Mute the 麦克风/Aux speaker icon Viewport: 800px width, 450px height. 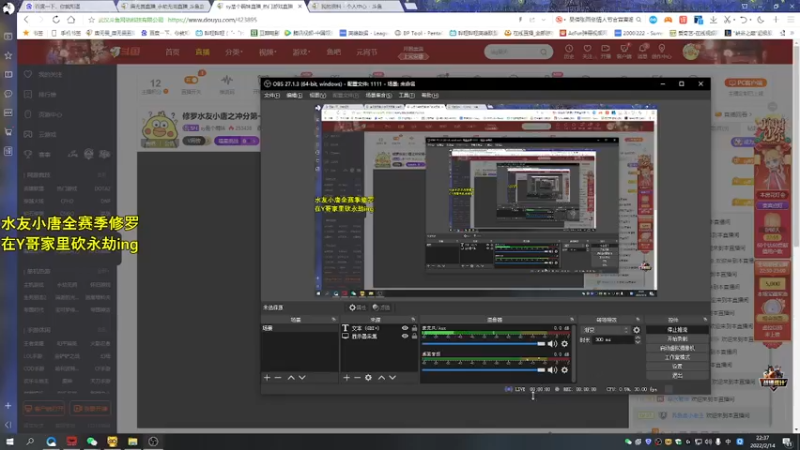click(553, 344)
